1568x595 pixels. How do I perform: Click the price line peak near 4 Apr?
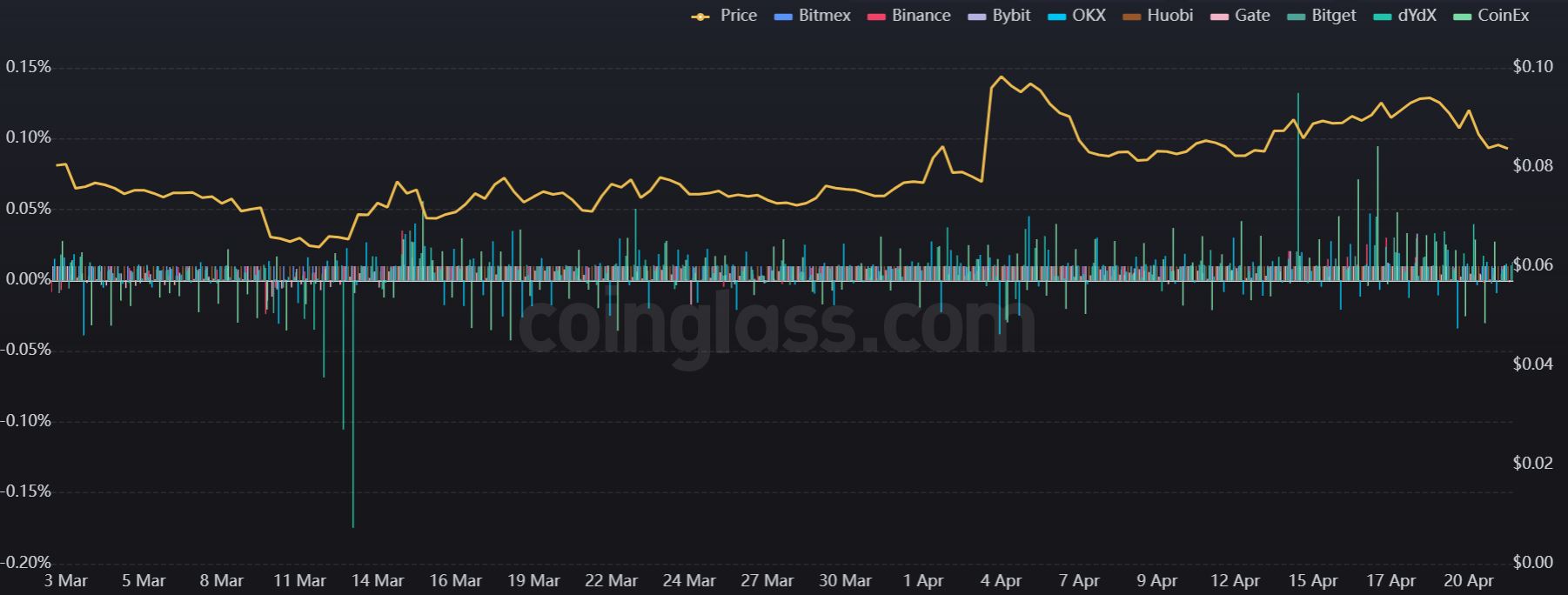tap(1001, 77)
